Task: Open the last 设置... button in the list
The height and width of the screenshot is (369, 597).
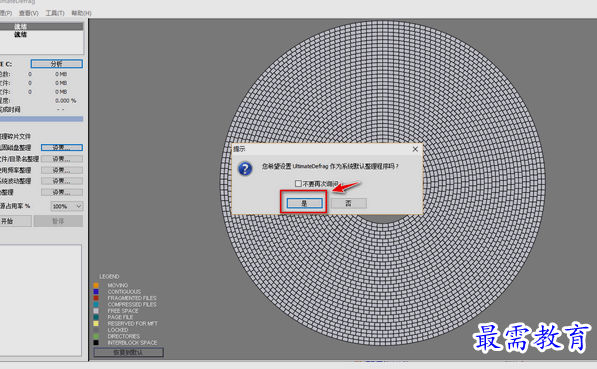Action: click(x=62, y=192)
